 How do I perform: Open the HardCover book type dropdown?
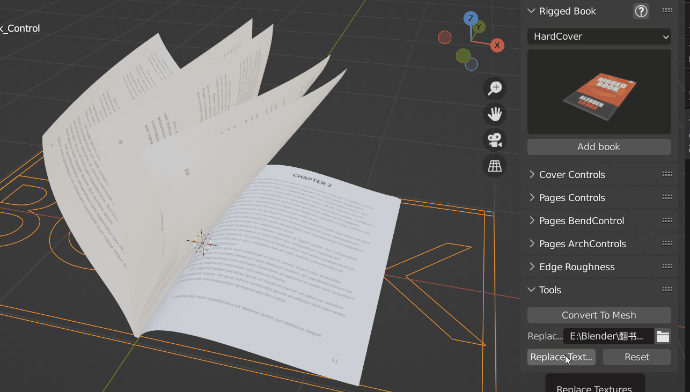(x=599, y=37)
